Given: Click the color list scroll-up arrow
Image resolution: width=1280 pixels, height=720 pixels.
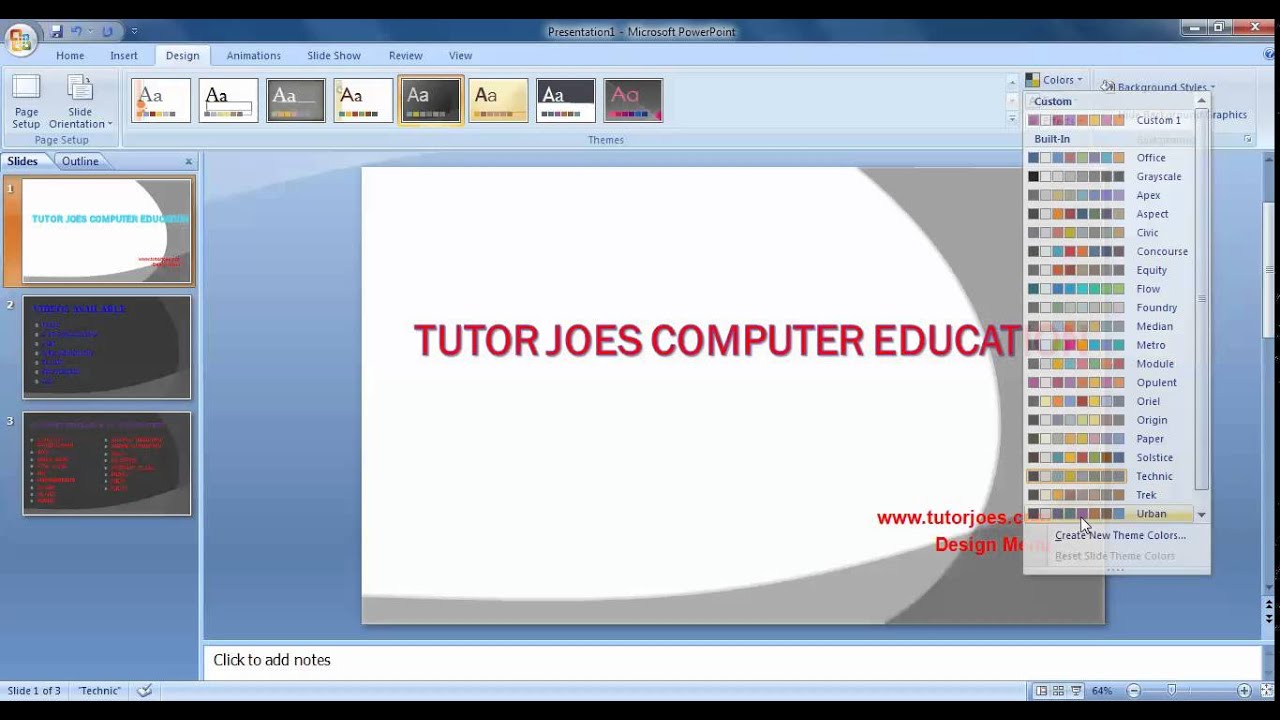Looking at the screenshot, I should (x=1202, y=101).
